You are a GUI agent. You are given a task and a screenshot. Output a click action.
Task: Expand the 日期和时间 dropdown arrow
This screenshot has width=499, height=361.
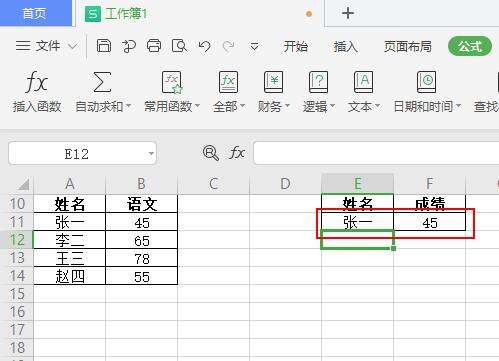458,106
